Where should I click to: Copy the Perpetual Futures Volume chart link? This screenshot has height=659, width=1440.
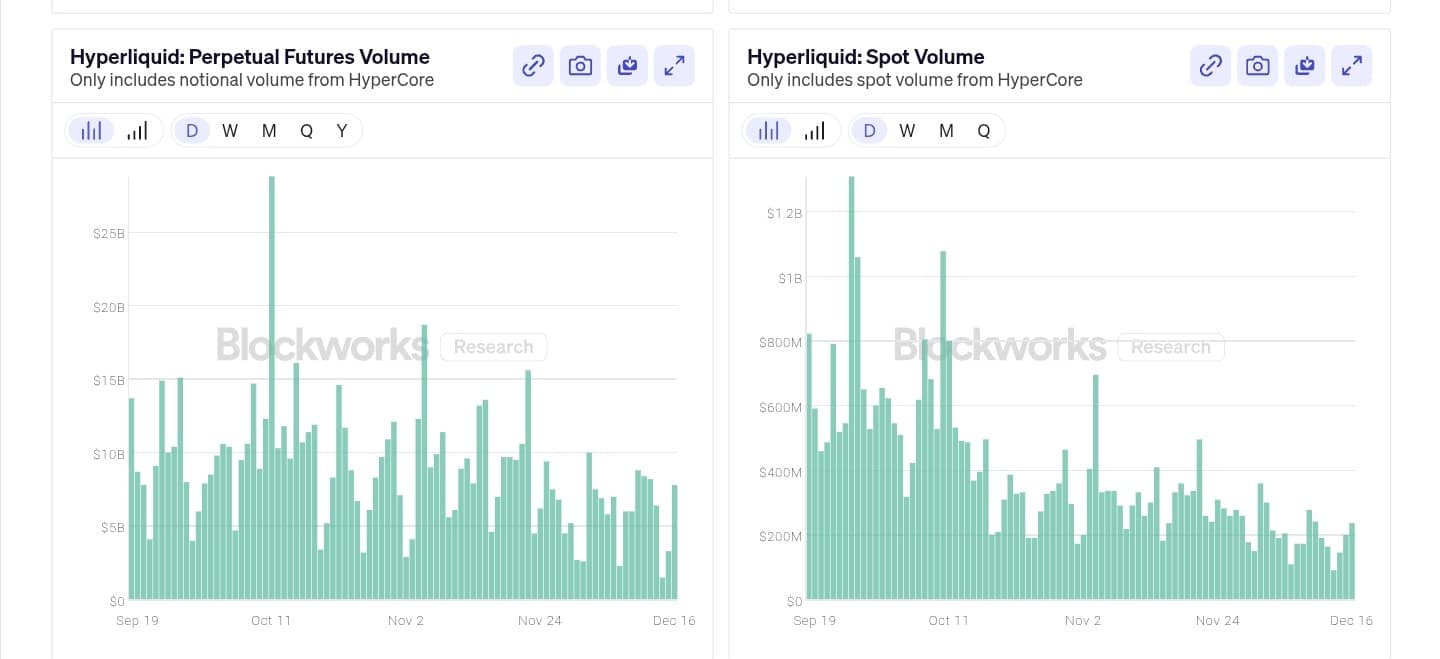(x=532, y=65)
